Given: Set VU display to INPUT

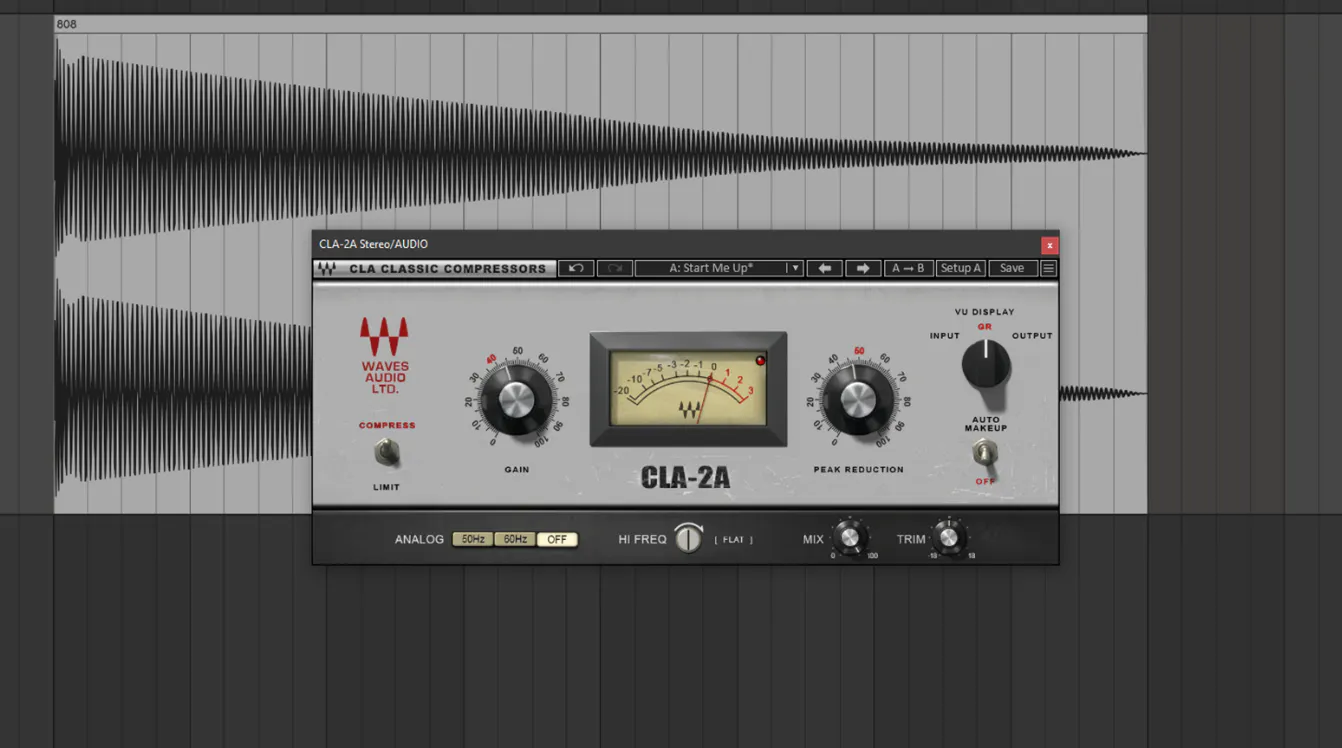Looking at the screenshot, I should coord(944,336).
